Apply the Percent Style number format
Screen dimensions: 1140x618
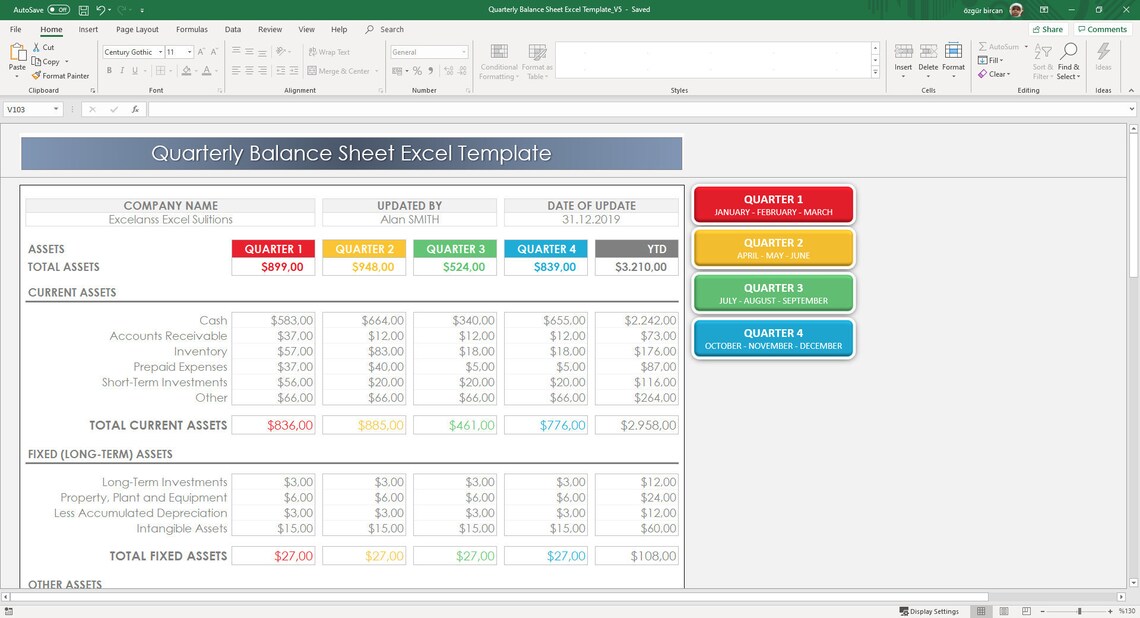pos(417,70)
